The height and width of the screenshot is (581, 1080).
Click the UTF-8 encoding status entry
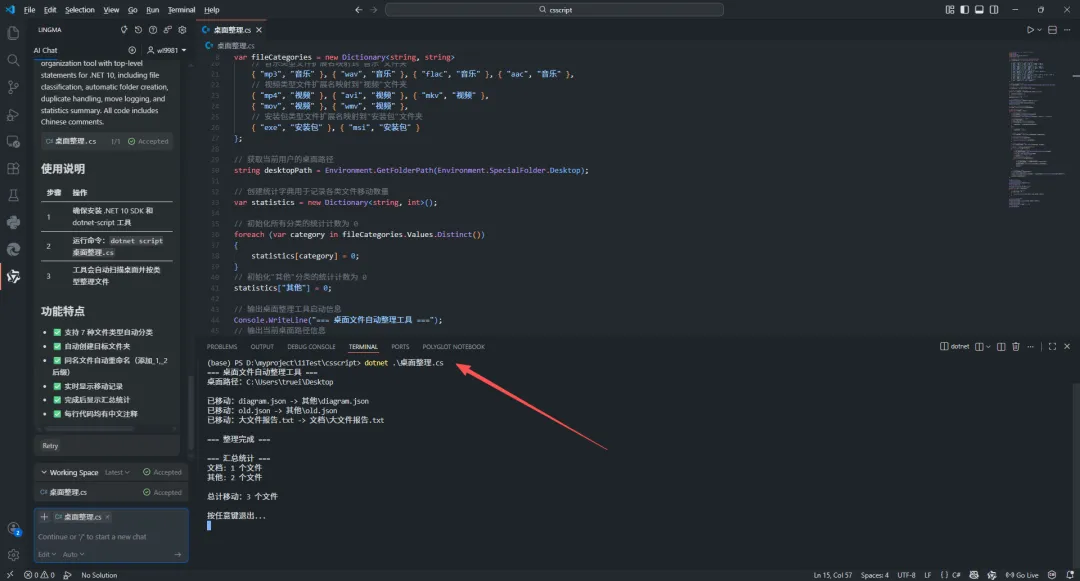click(x=906, y=575)
